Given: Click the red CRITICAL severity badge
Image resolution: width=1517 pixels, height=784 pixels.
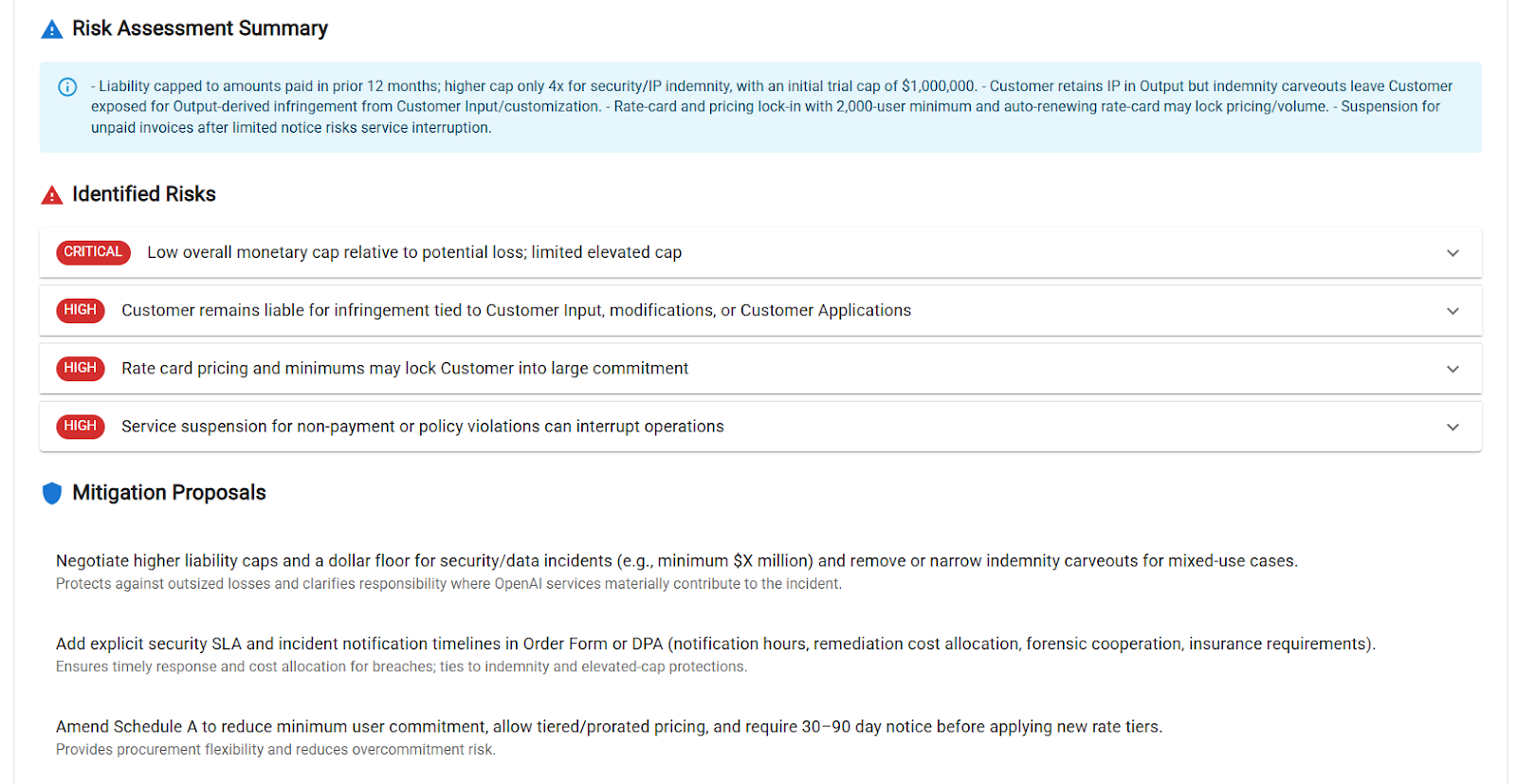Looking at the screenshot, I should coord(93,252).
